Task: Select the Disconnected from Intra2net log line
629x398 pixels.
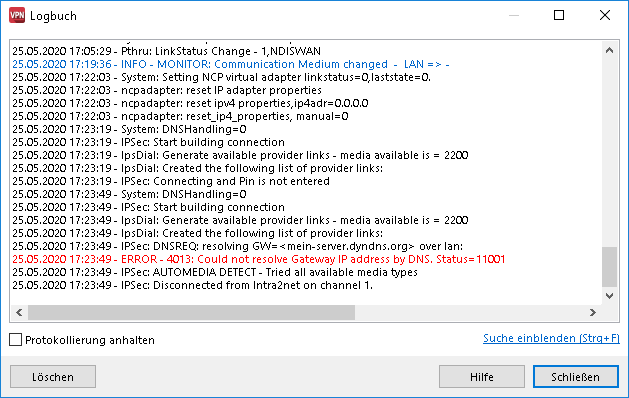Action: click(x=193, y=285)
